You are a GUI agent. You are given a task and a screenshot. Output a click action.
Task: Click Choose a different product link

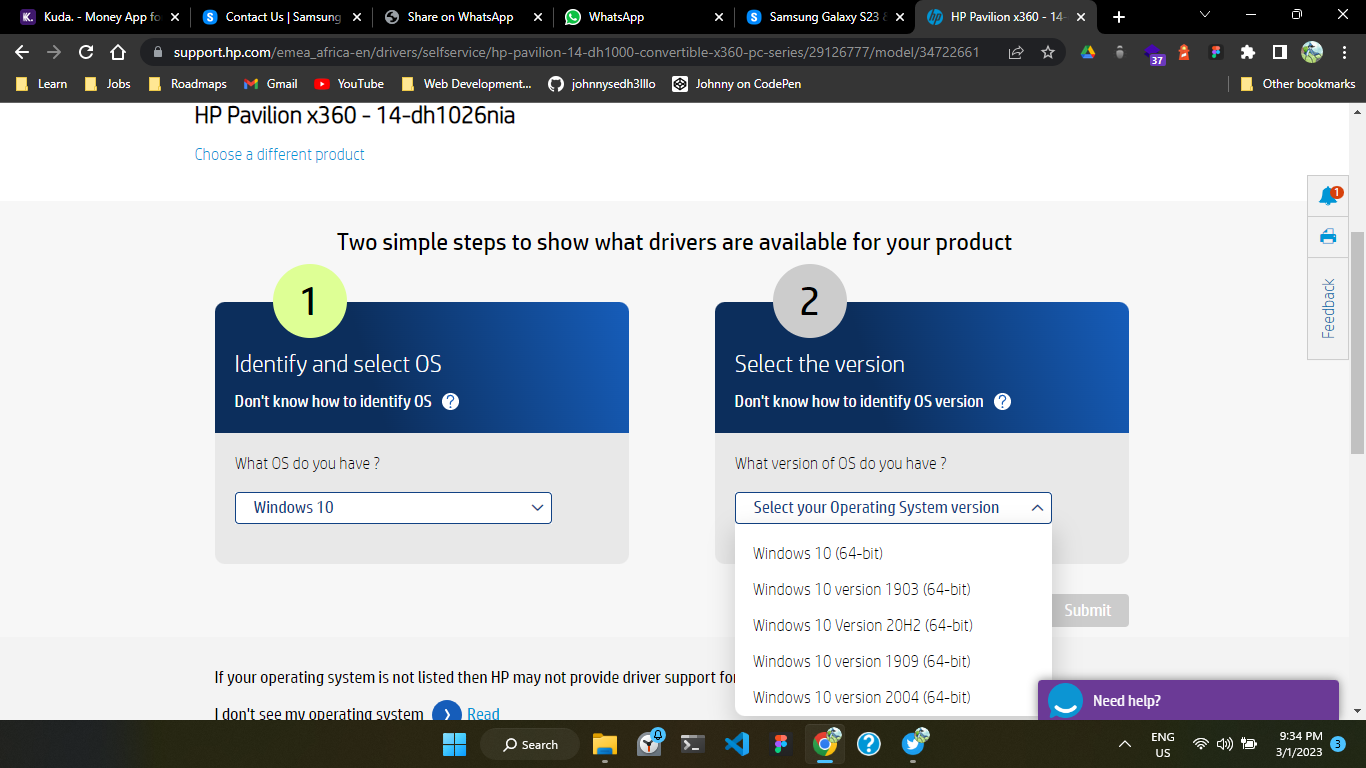279,154
